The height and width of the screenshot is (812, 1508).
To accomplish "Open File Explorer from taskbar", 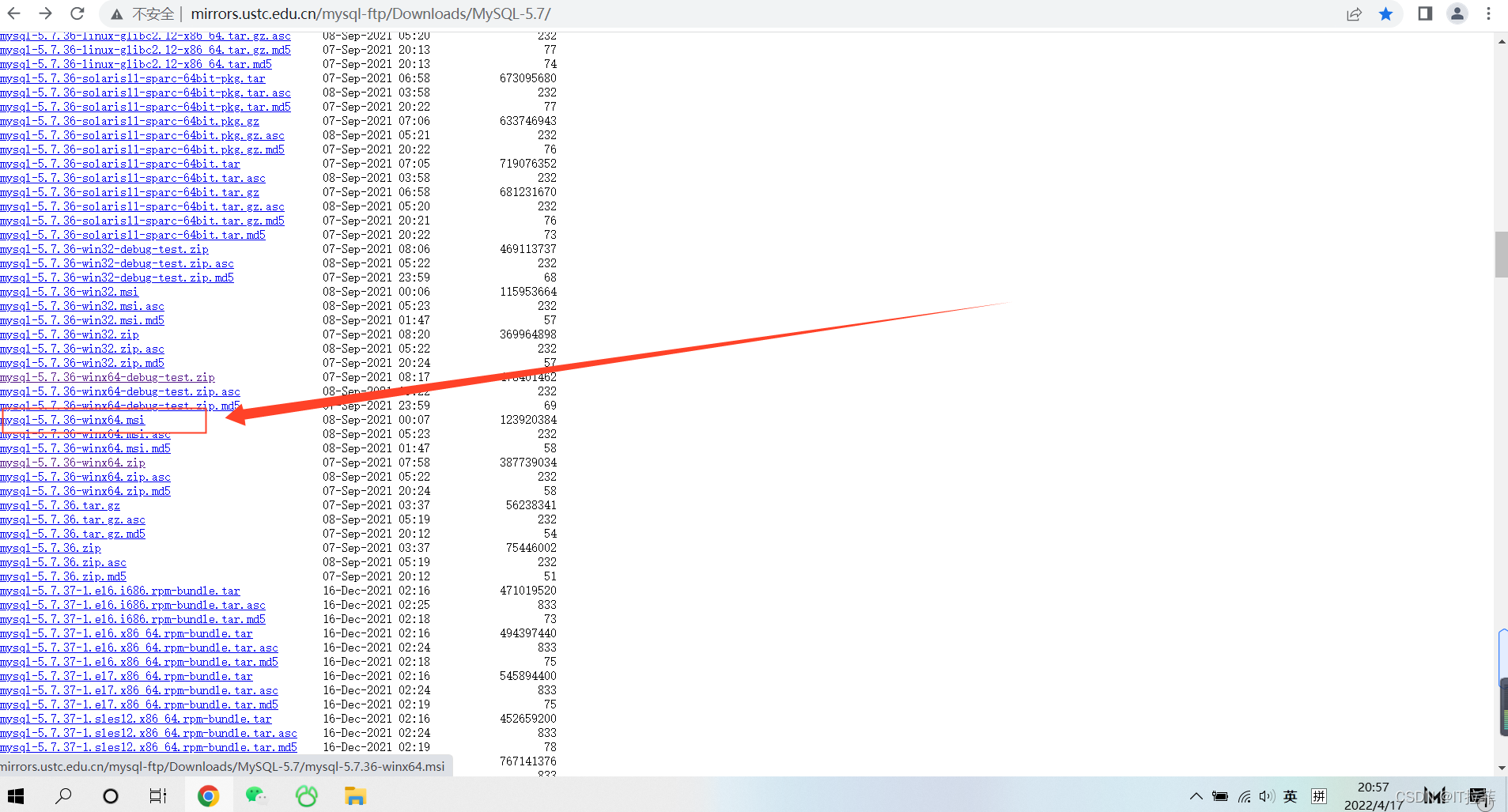I will coord(355,795).
